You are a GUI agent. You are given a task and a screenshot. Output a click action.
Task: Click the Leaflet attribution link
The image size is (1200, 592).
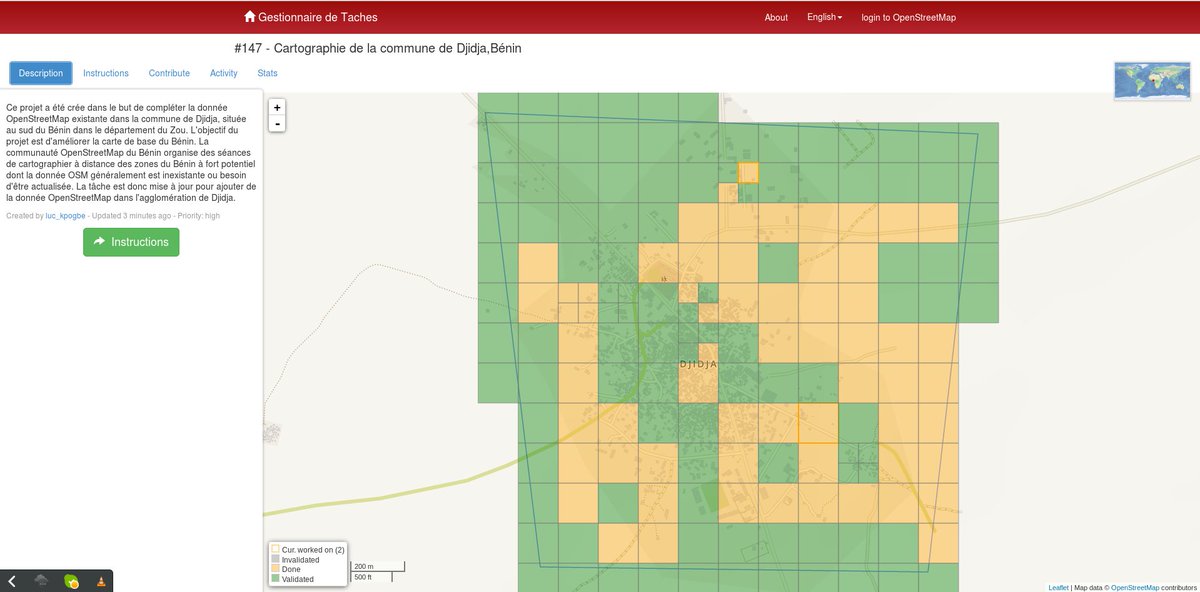[1058, 587]
